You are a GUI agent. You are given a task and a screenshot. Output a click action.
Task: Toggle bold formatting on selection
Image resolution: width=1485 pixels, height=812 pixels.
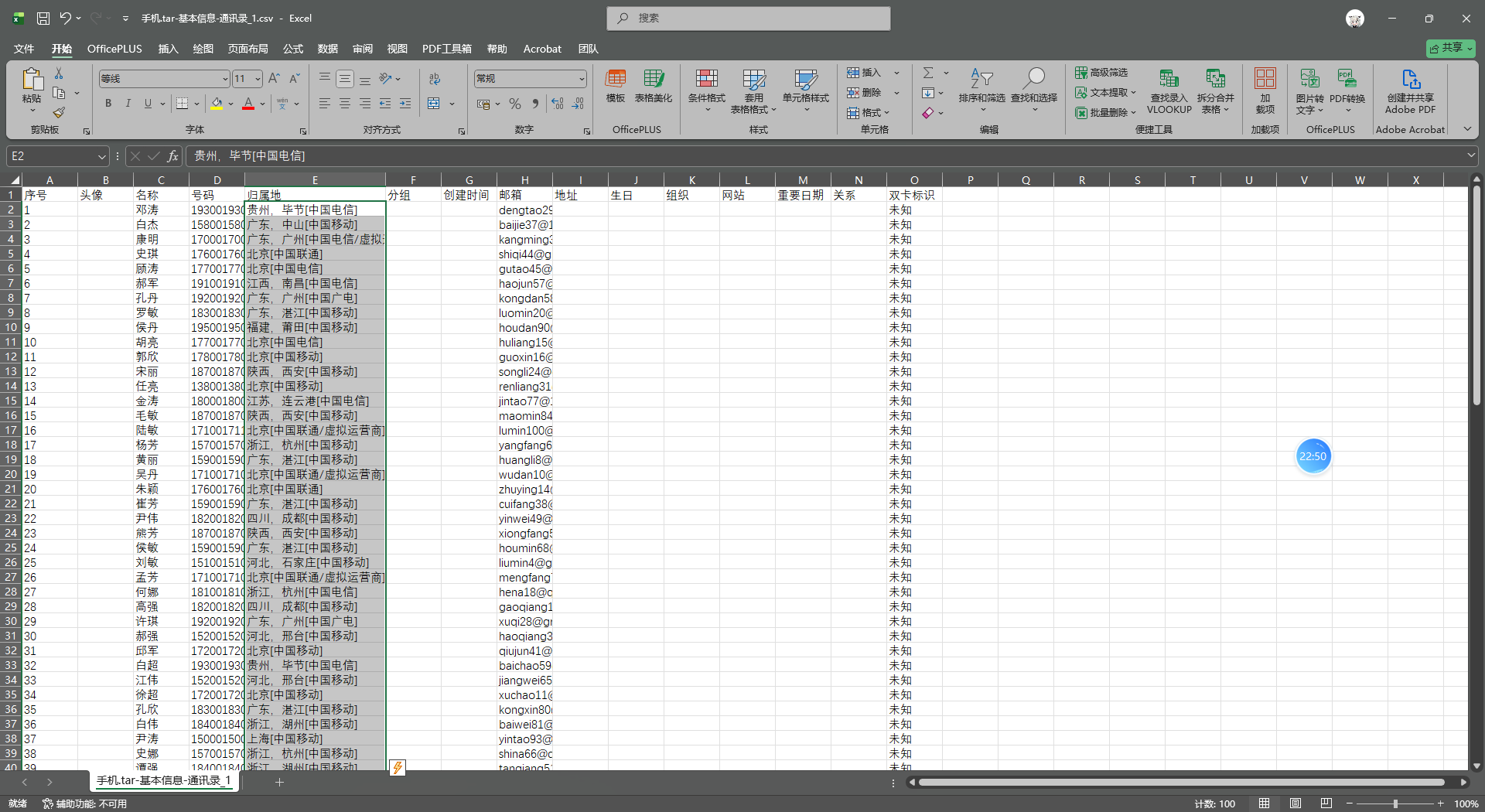coord(108,103)
